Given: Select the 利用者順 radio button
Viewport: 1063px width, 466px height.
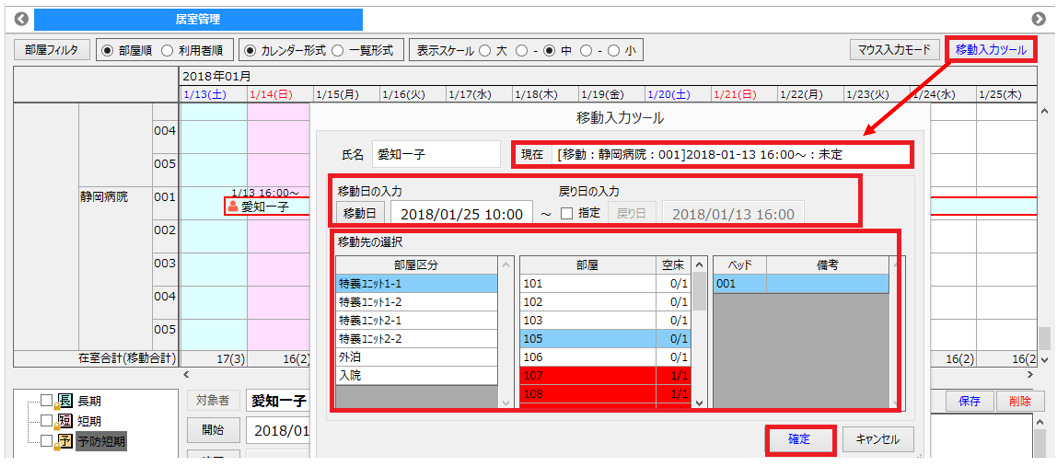Looking at the screenshot, I should tap(167, 50).
